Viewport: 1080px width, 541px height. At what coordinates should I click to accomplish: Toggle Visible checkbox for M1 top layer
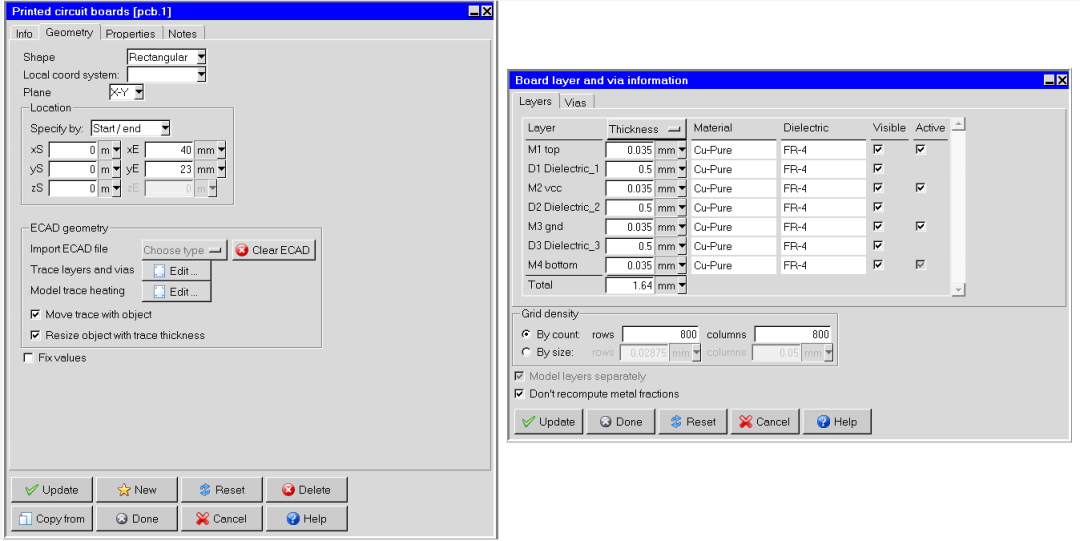pos(878,149)
